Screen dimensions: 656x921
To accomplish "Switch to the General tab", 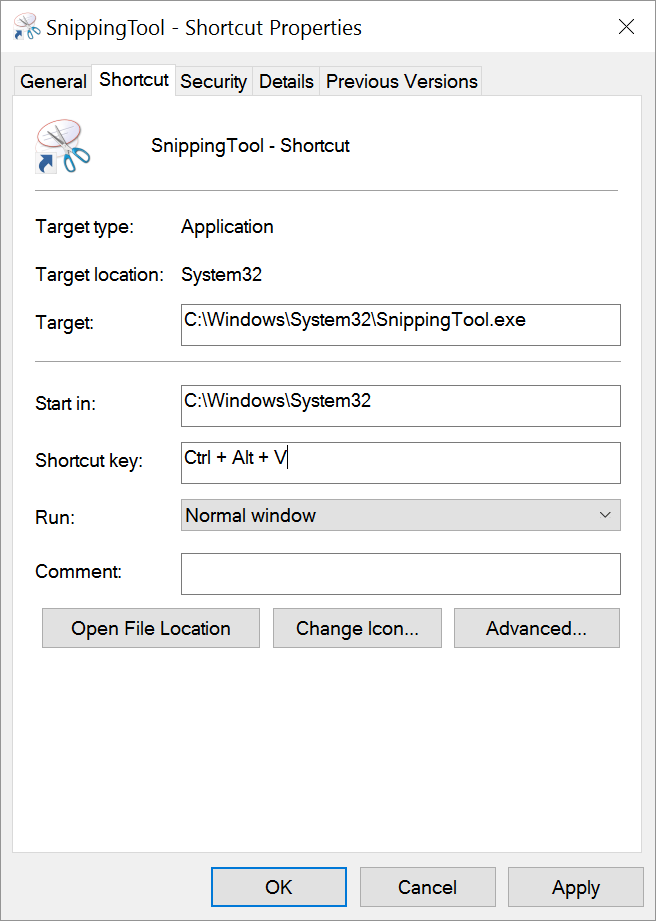I will 53,81.
